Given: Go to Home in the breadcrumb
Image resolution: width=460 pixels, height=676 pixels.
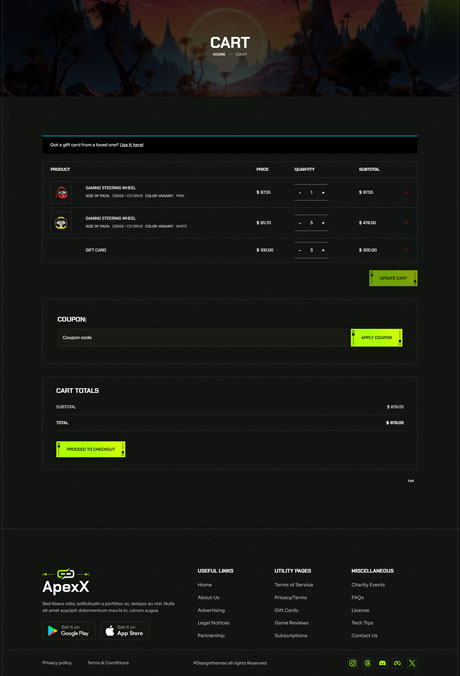Looking at the screenshot, I should [x=219, y=54].
